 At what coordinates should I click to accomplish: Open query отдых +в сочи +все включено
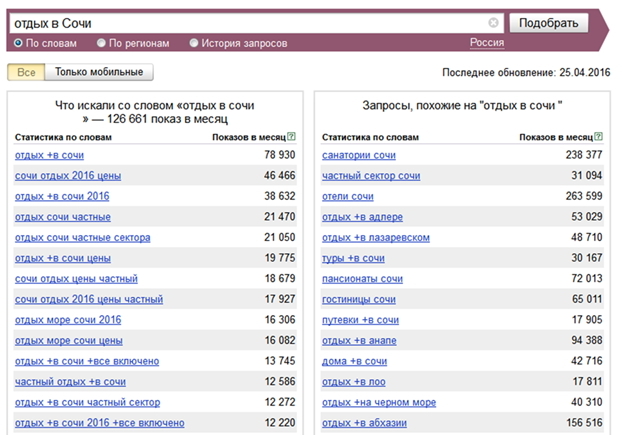87,361
